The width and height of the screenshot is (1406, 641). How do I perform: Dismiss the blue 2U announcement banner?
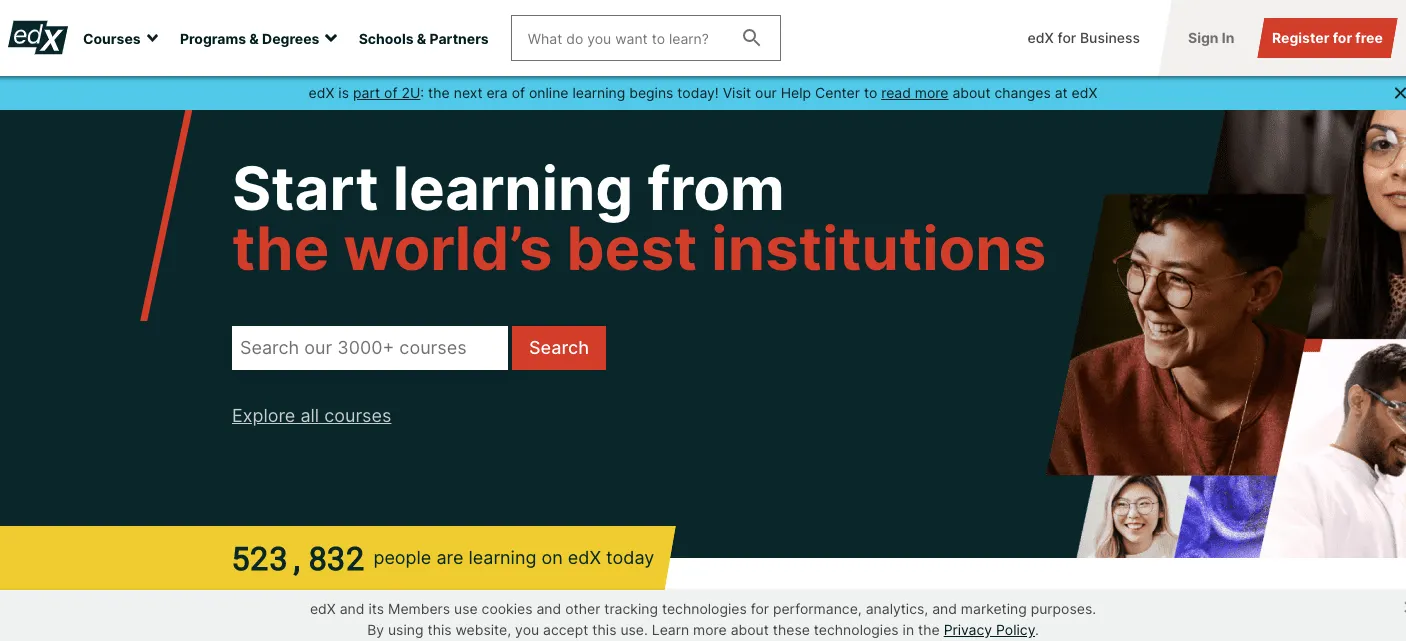pos(1398,93)
